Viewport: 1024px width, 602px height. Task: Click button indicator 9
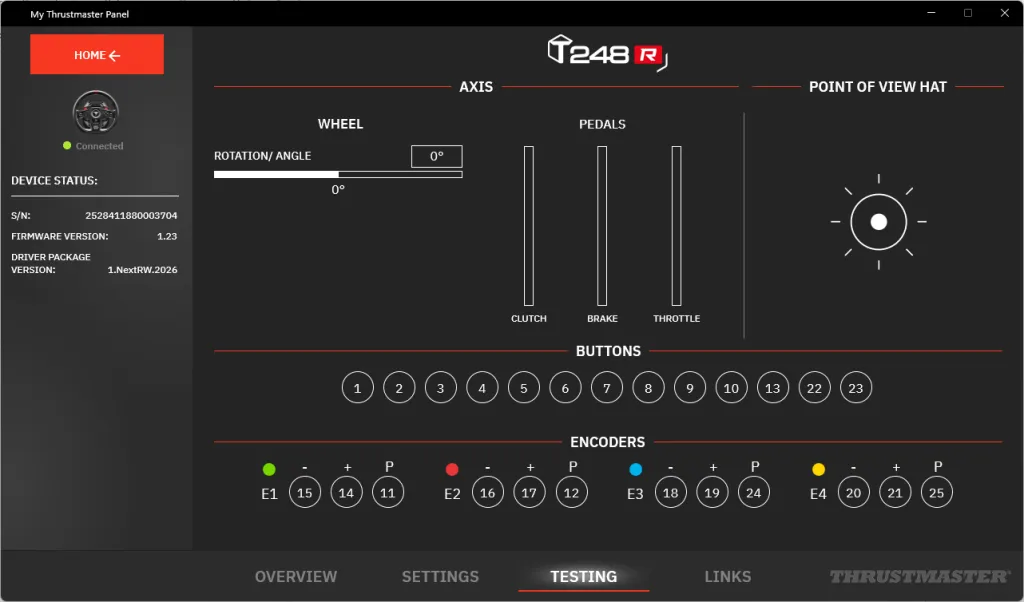[690, 388]
